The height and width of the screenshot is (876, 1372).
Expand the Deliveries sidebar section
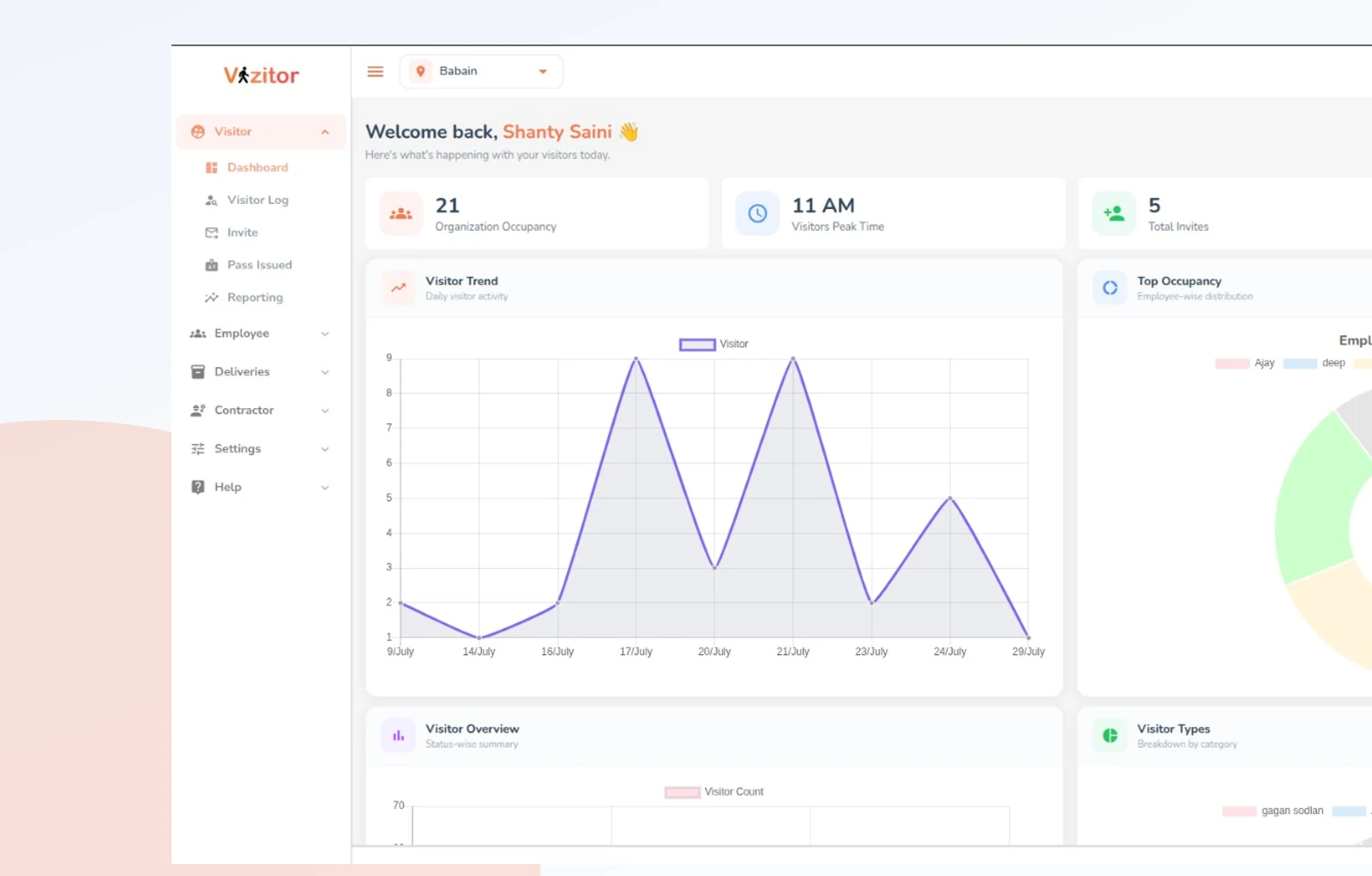click(261, 372)
